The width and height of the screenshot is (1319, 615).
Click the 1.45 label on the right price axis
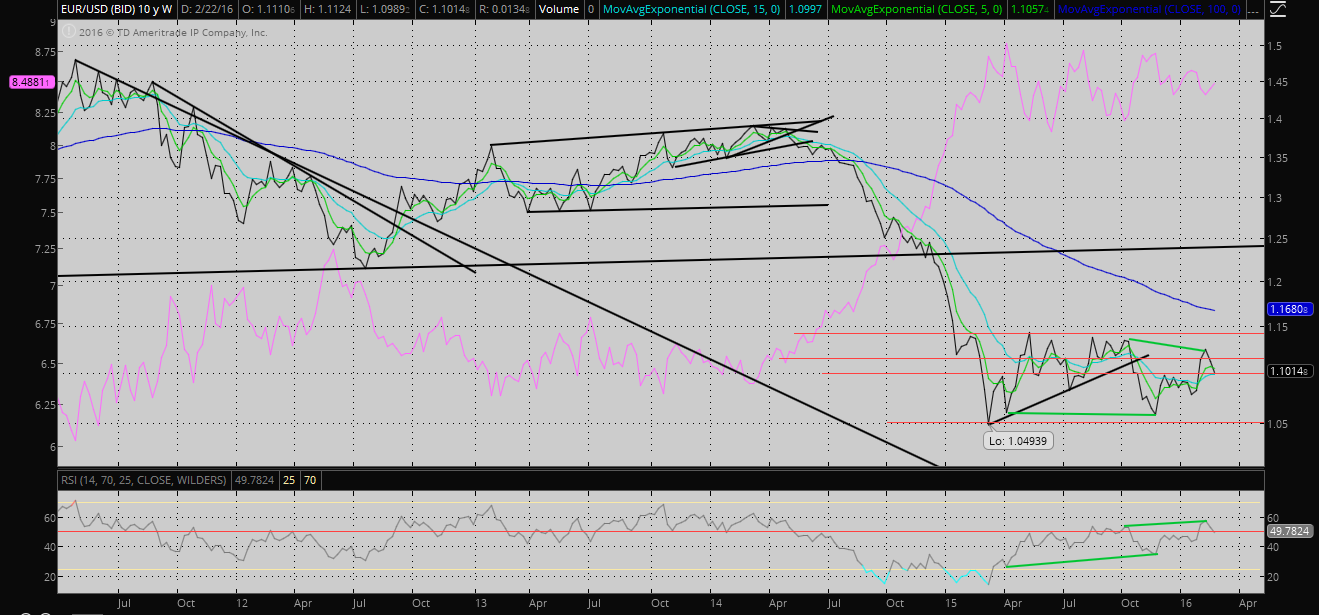1279,82
